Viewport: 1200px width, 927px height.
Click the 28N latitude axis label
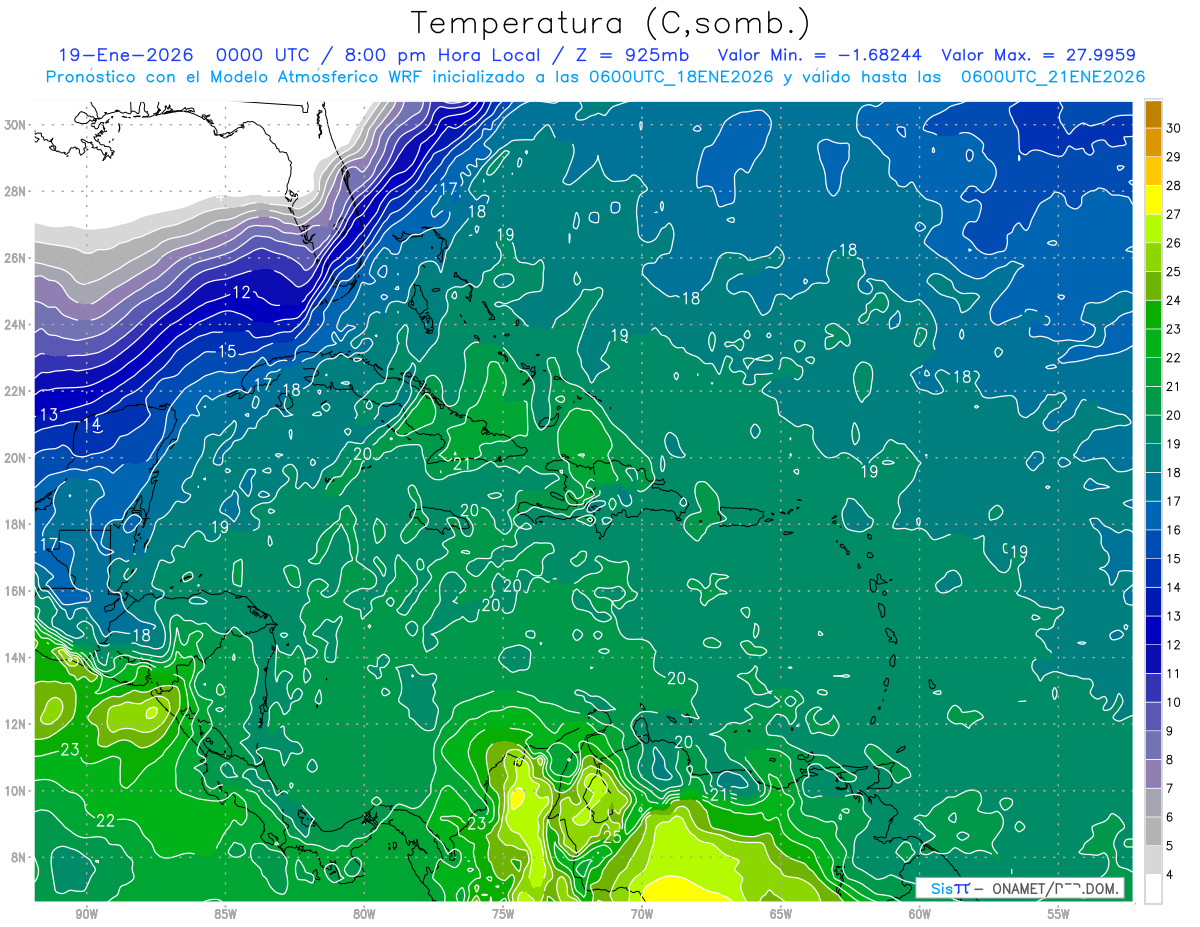pos(16,191)
